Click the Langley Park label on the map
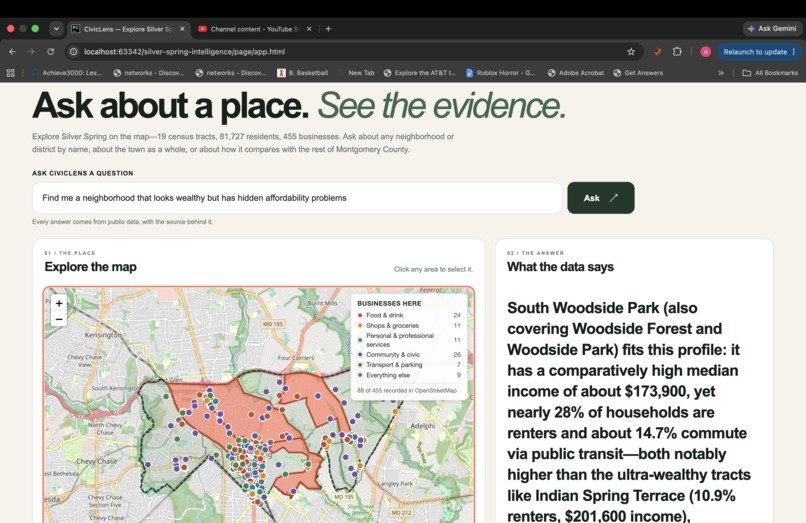Viewport: 806px width, 523px height. (395, 484)
